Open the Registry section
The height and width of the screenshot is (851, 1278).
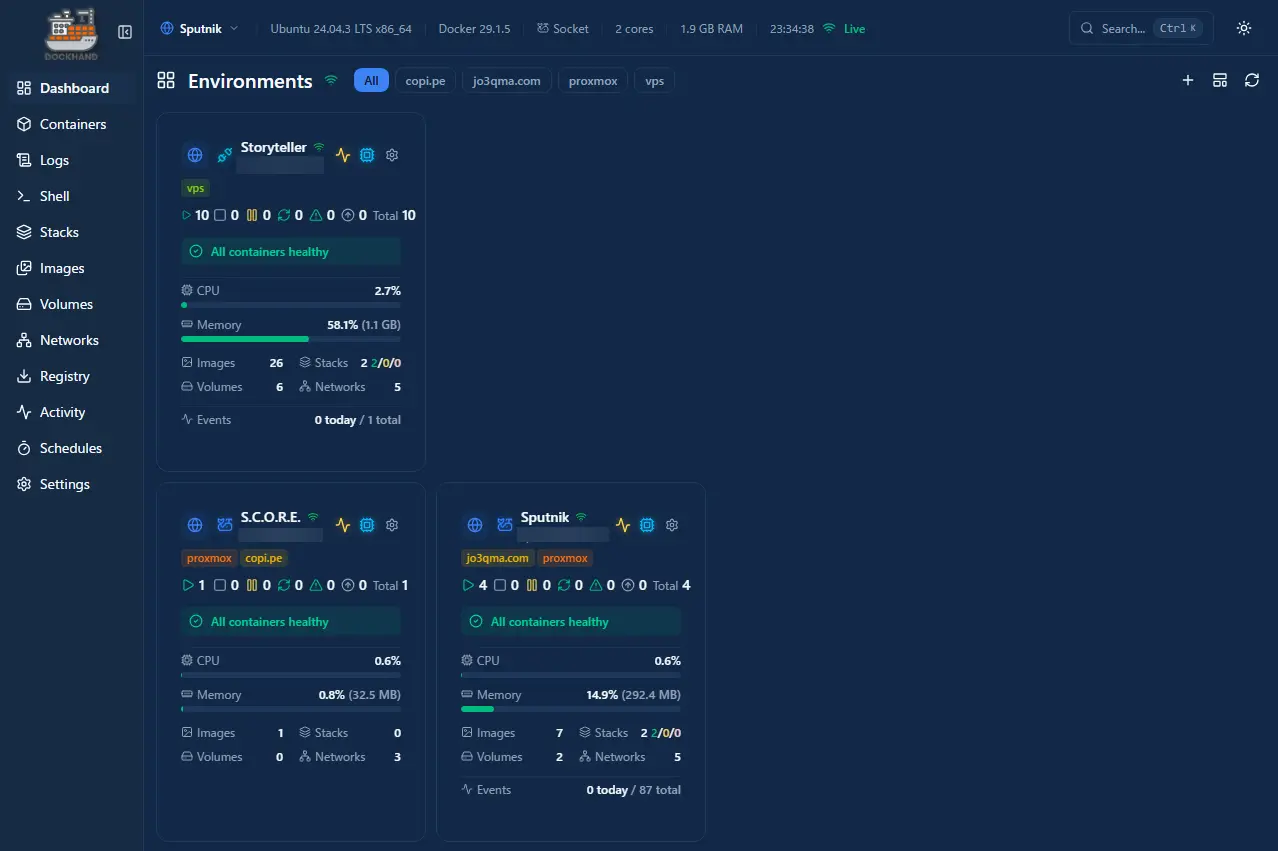pos(64,376)
